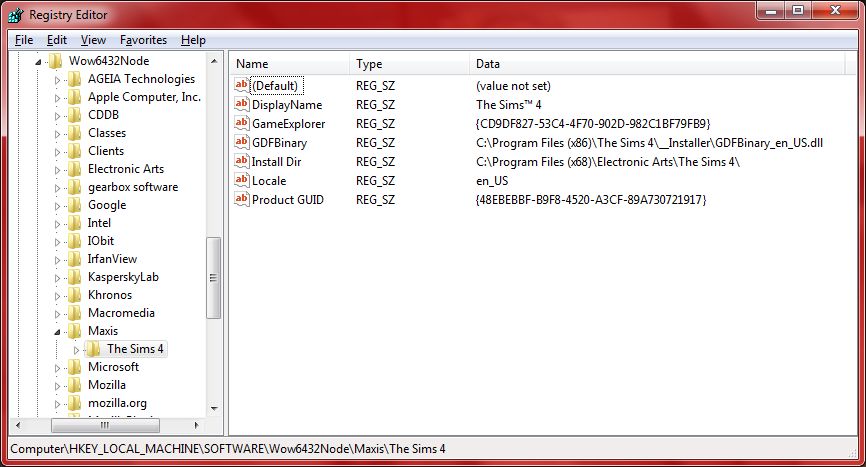Select the DisplayName value name

(287, 105)
